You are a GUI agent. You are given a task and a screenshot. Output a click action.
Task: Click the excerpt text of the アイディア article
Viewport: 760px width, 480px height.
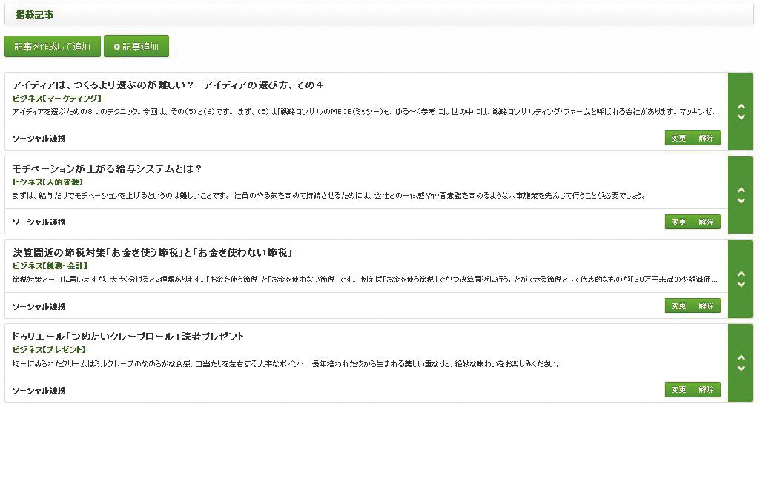point(364,112)
